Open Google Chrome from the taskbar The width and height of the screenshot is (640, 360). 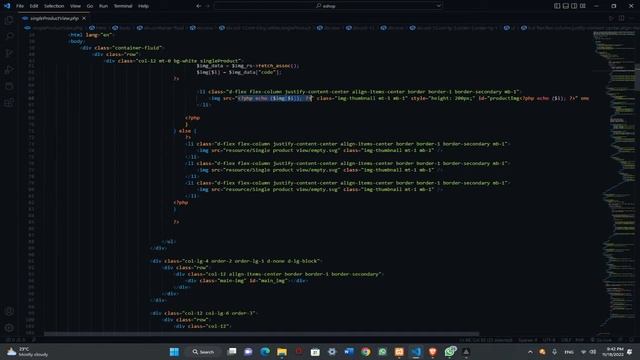tap(366, 352)
